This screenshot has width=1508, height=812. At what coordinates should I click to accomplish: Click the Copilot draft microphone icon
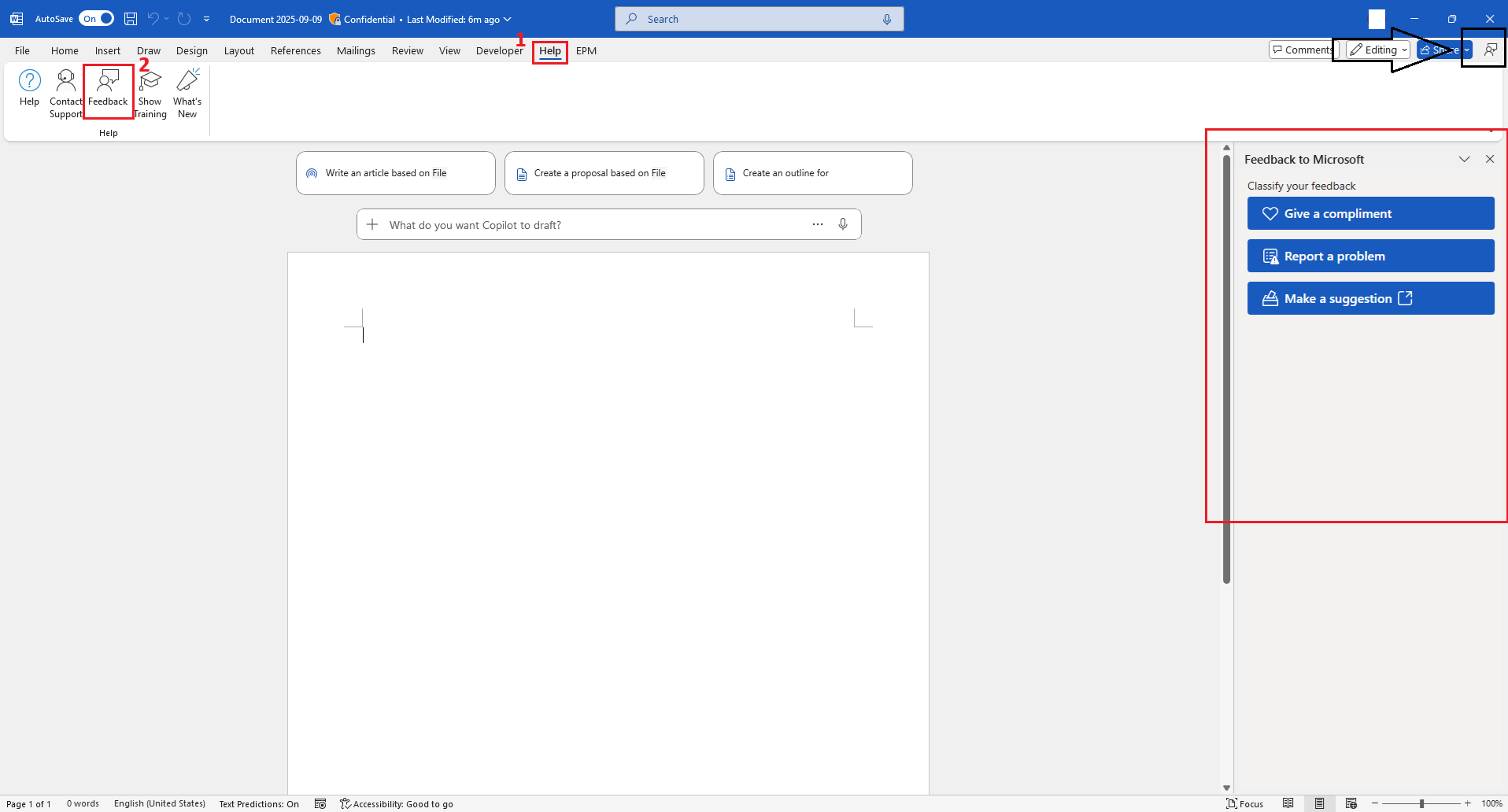[x=843, y=224]
